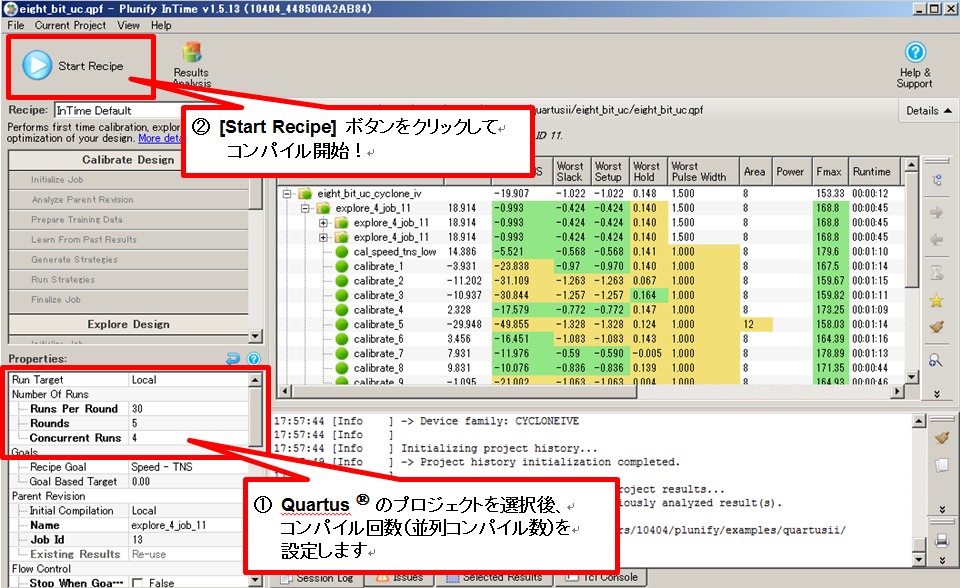Click the yellow star icon in results toolbar
This screenshot has width=960, height=588.
(937, 299)
